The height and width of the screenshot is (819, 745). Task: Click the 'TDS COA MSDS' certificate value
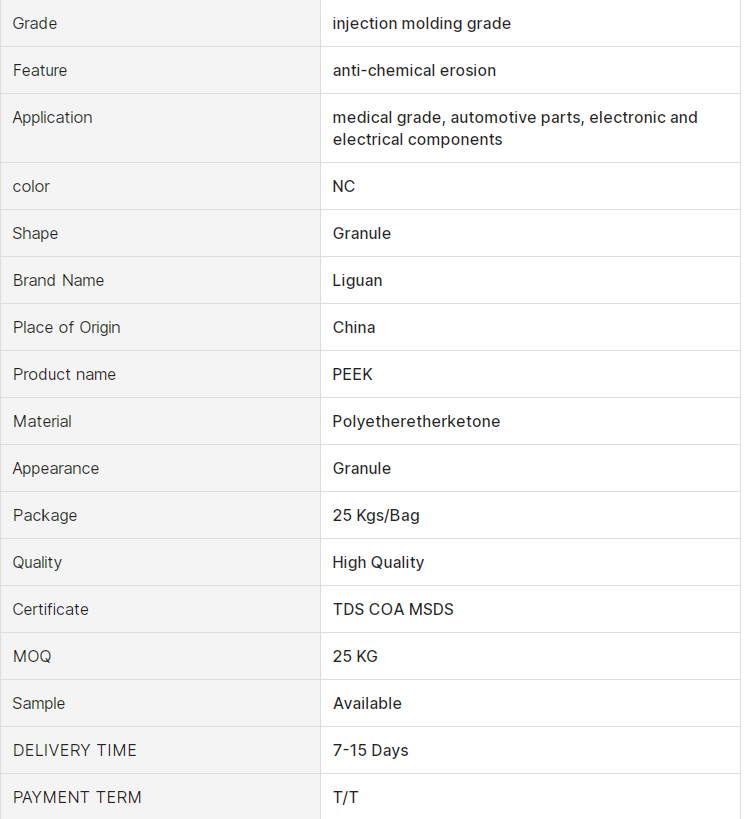pyautogui.click(x=393, y=609)
